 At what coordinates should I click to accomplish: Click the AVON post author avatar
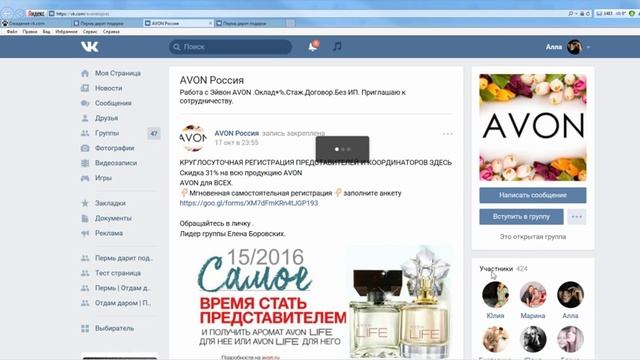193,138
